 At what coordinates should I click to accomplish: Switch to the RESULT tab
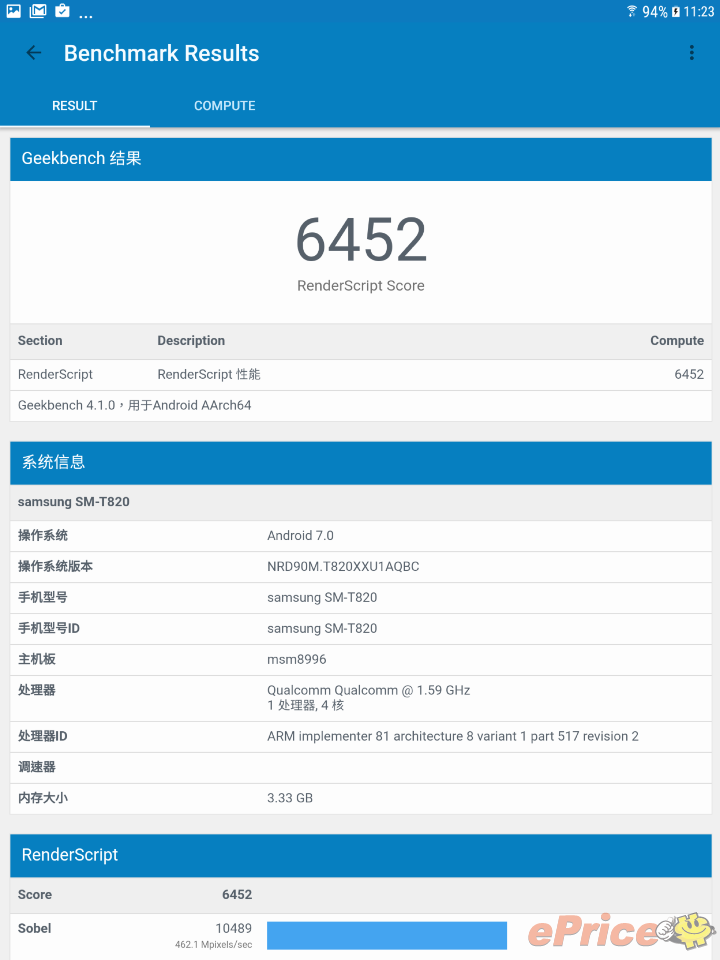tap(75, 106)
